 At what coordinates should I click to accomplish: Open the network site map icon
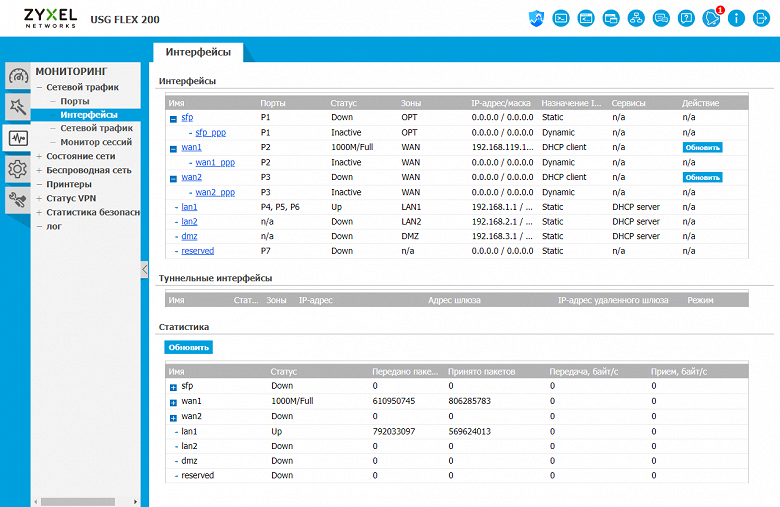636,18
